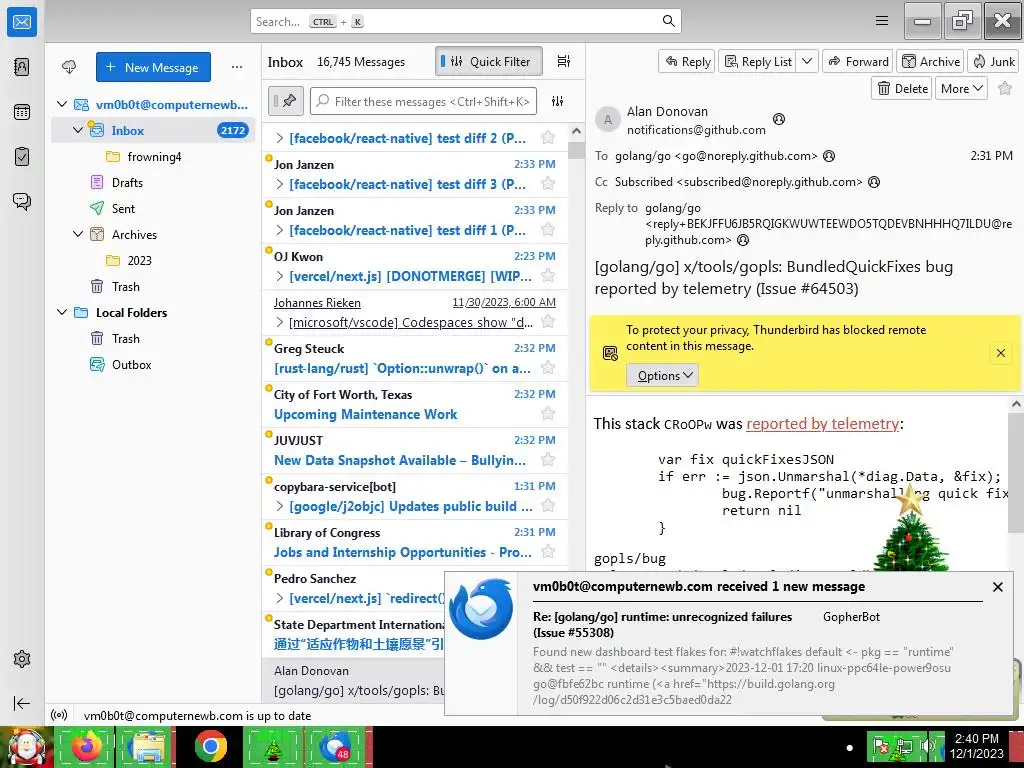
Task: Click the New Message button
Action: 153,67
